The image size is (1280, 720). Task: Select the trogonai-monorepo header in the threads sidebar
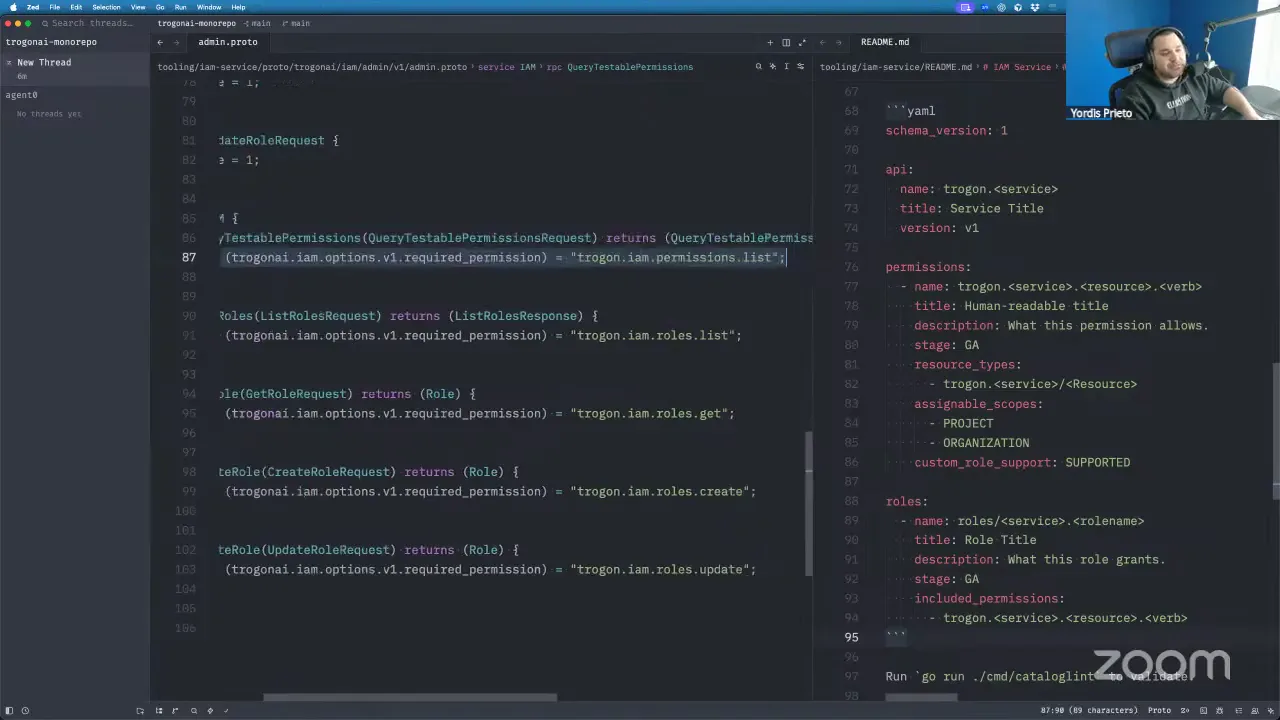(x=51, y=42)
